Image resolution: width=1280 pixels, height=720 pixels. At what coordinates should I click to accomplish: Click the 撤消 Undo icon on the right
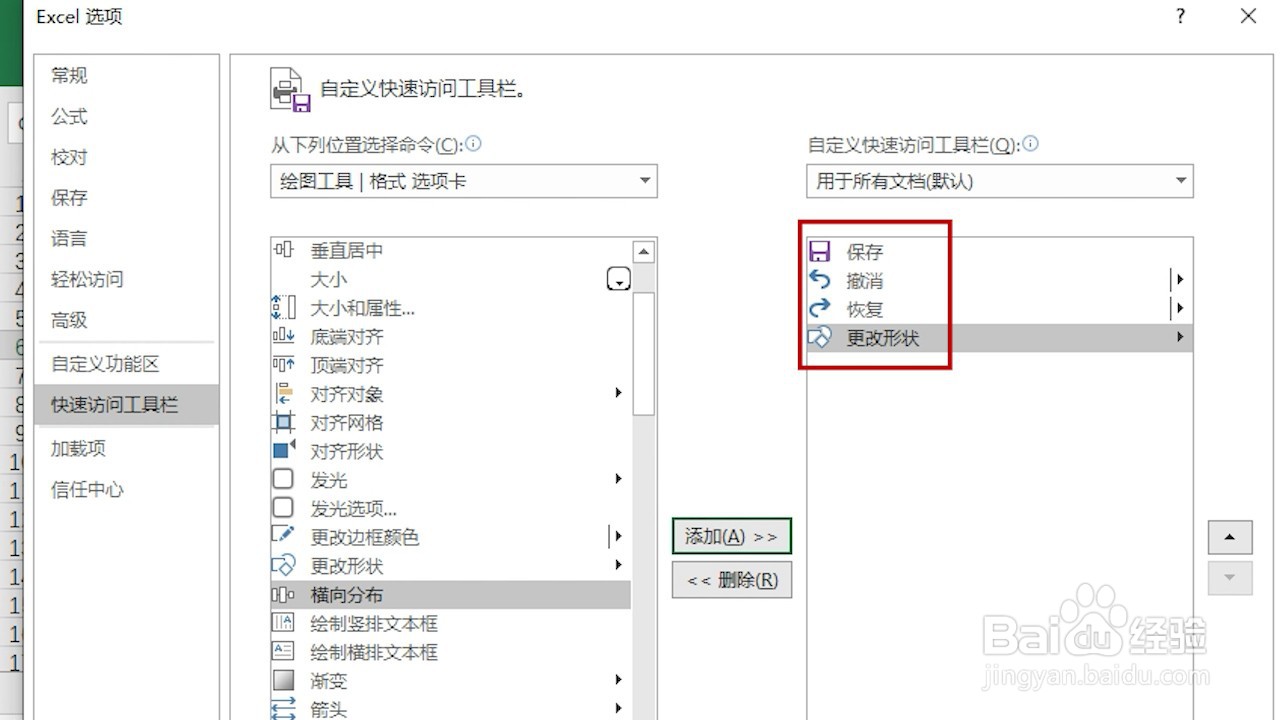(x=820, y=280)
